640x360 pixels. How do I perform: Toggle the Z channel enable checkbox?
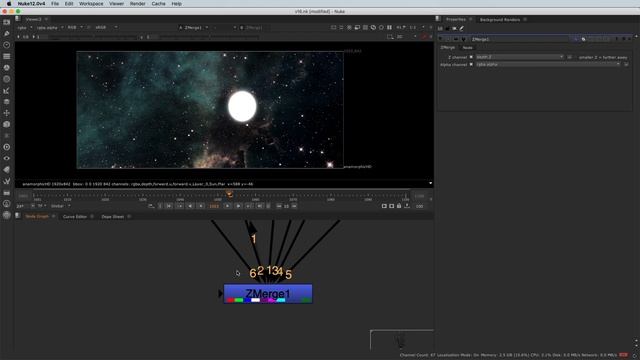pos(471,57)
